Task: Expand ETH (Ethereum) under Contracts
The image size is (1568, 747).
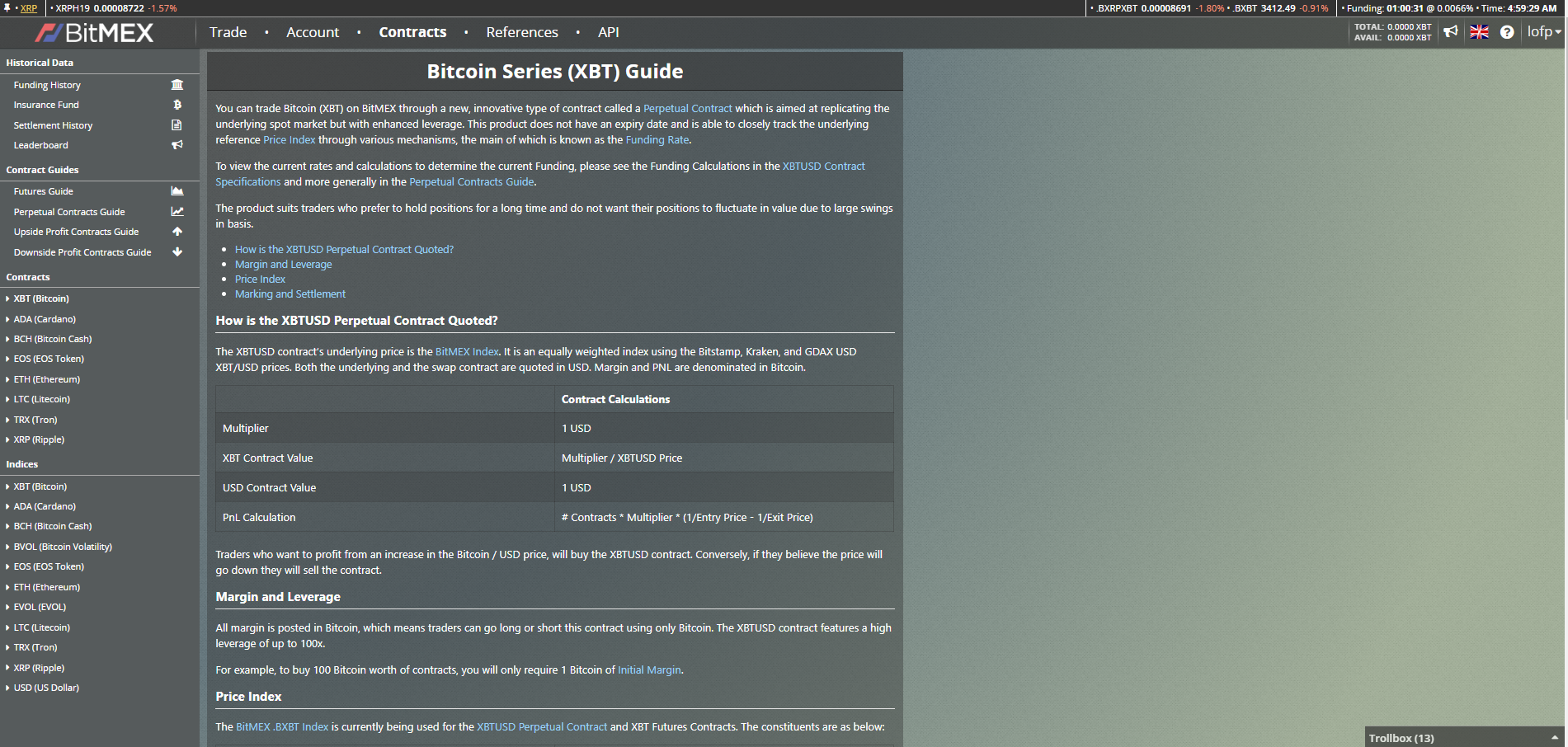Action: [47, 379]
